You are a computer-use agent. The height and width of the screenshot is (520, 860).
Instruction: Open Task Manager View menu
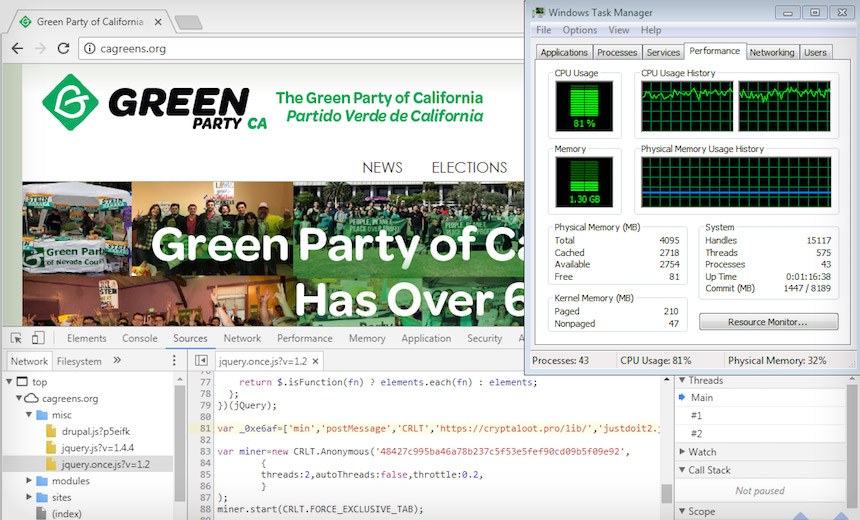pyautogui.click(x=619, y=30)
